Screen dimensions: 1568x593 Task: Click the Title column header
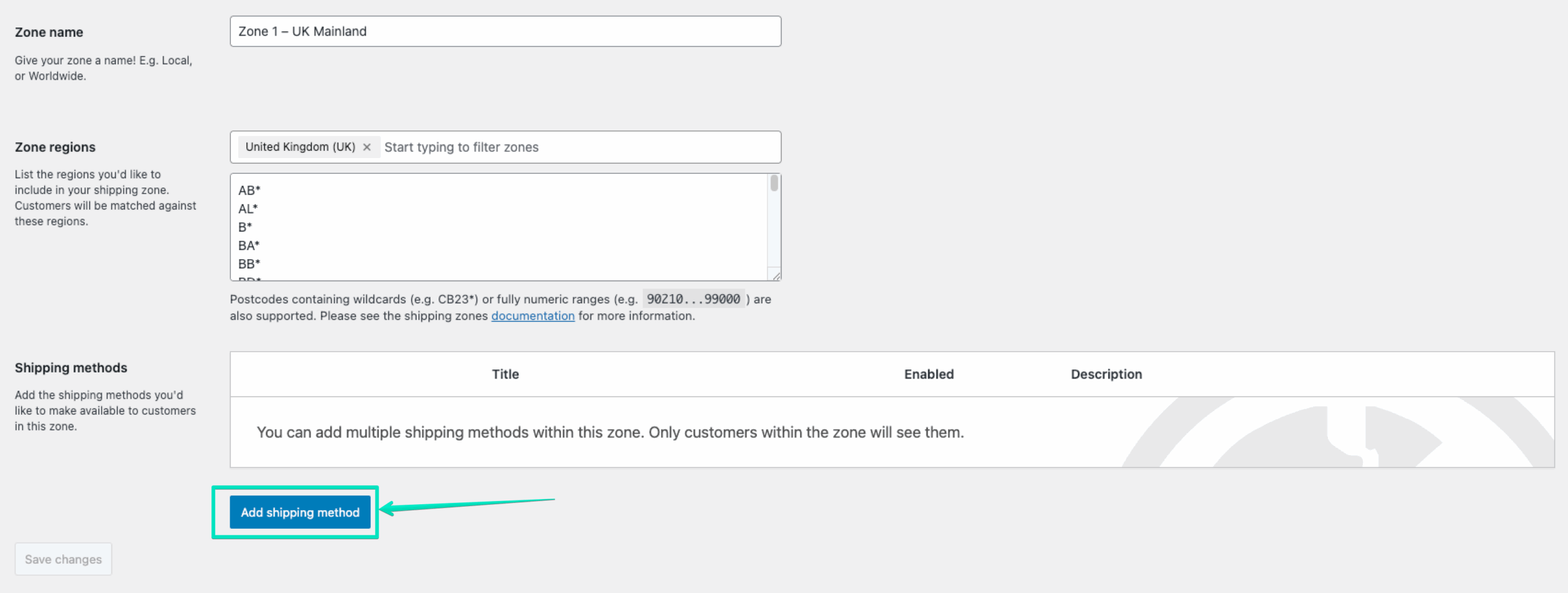505,374
